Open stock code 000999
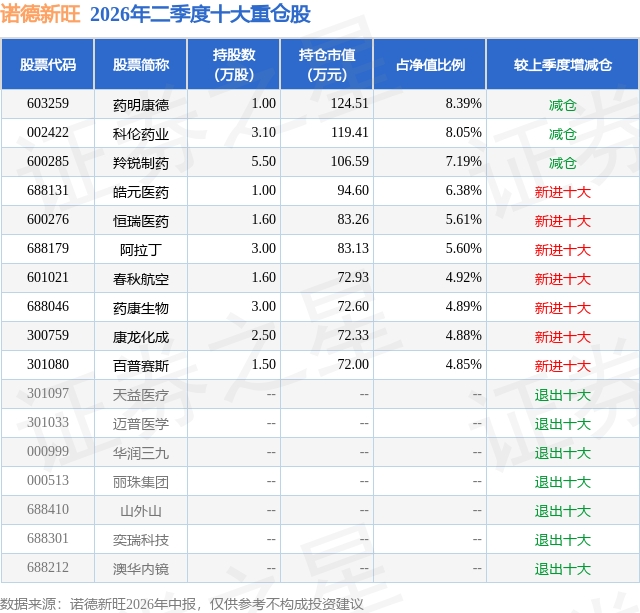 (x=48, y=451)
